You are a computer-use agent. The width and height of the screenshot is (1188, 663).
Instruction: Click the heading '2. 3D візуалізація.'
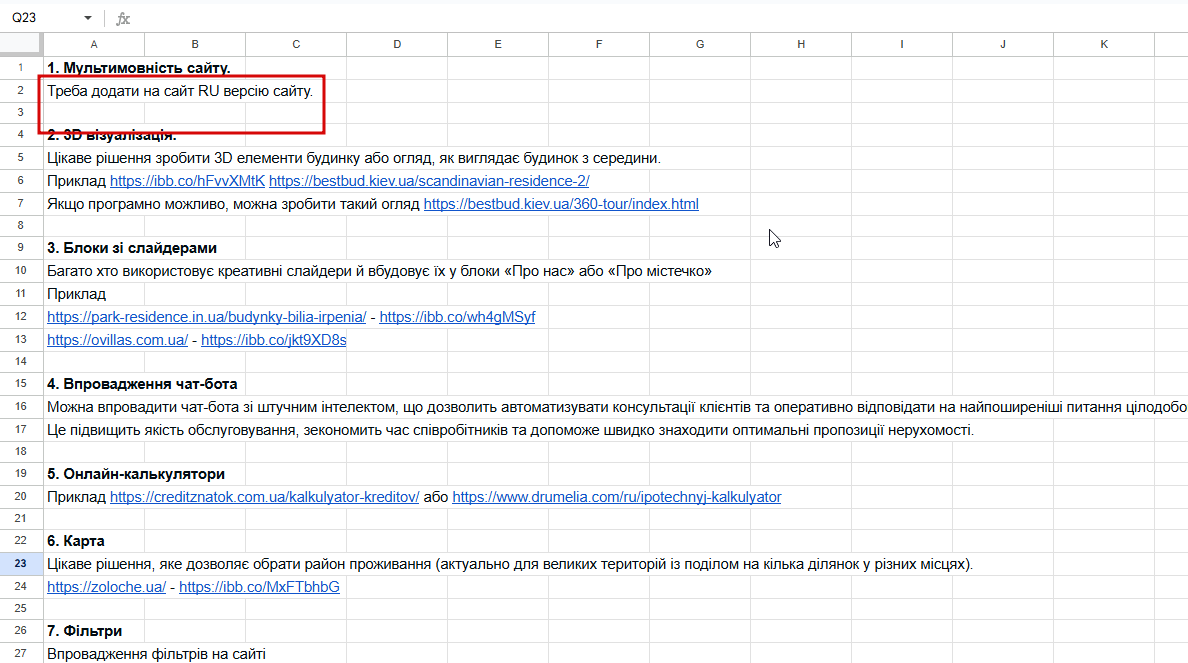click(111, 136)
